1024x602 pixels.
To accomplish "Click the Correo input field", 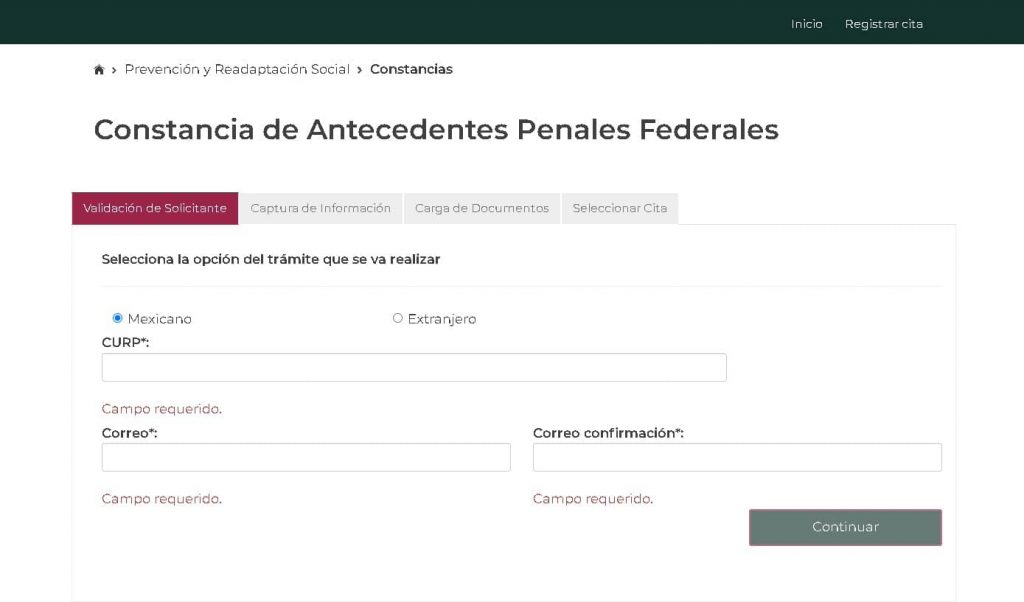I will (x=305, y=457).
